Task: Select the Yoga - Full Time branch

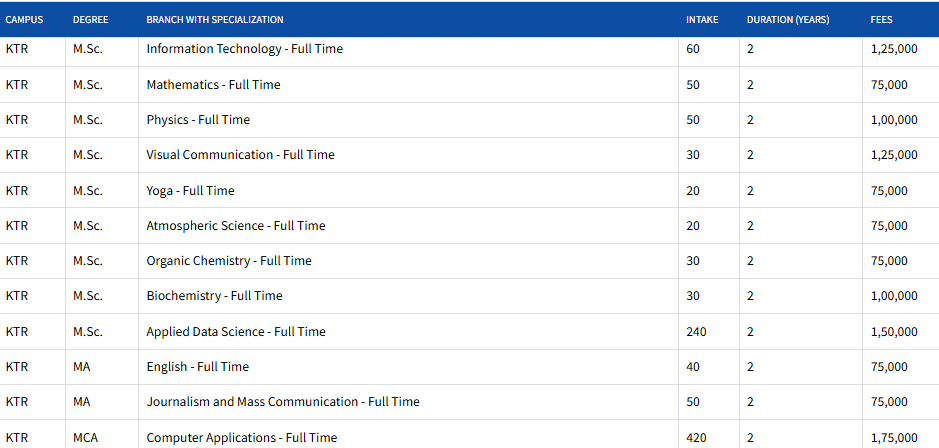Action: coord(190,191)
